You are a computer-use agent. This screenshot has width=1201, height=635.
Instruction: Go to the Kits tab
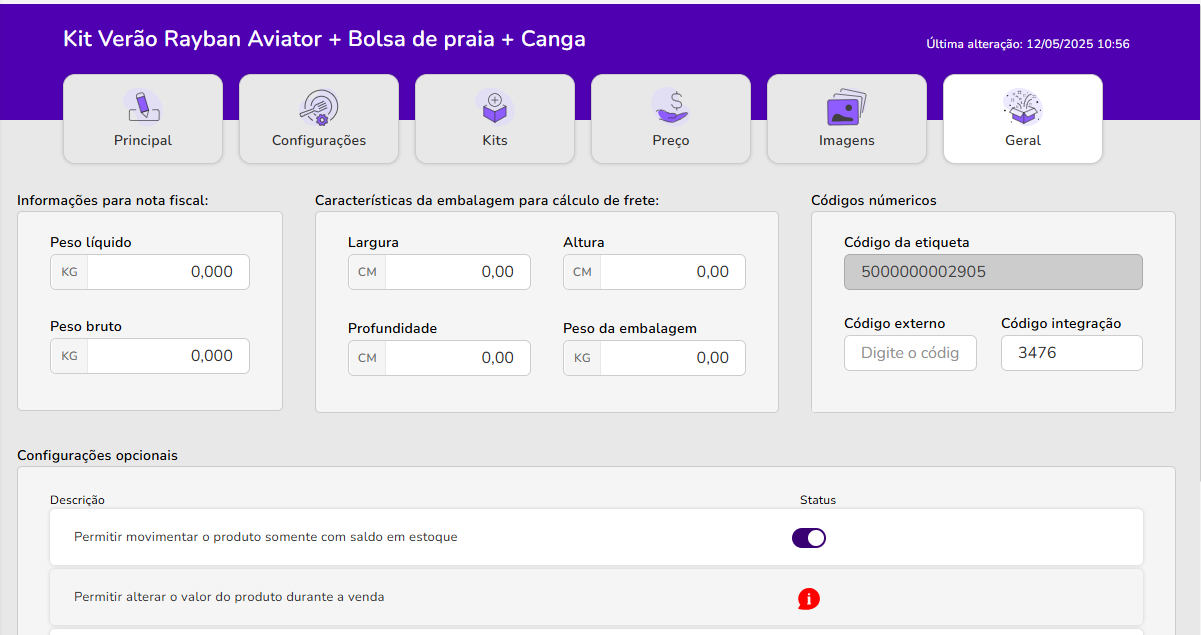(x=495, y=119)
